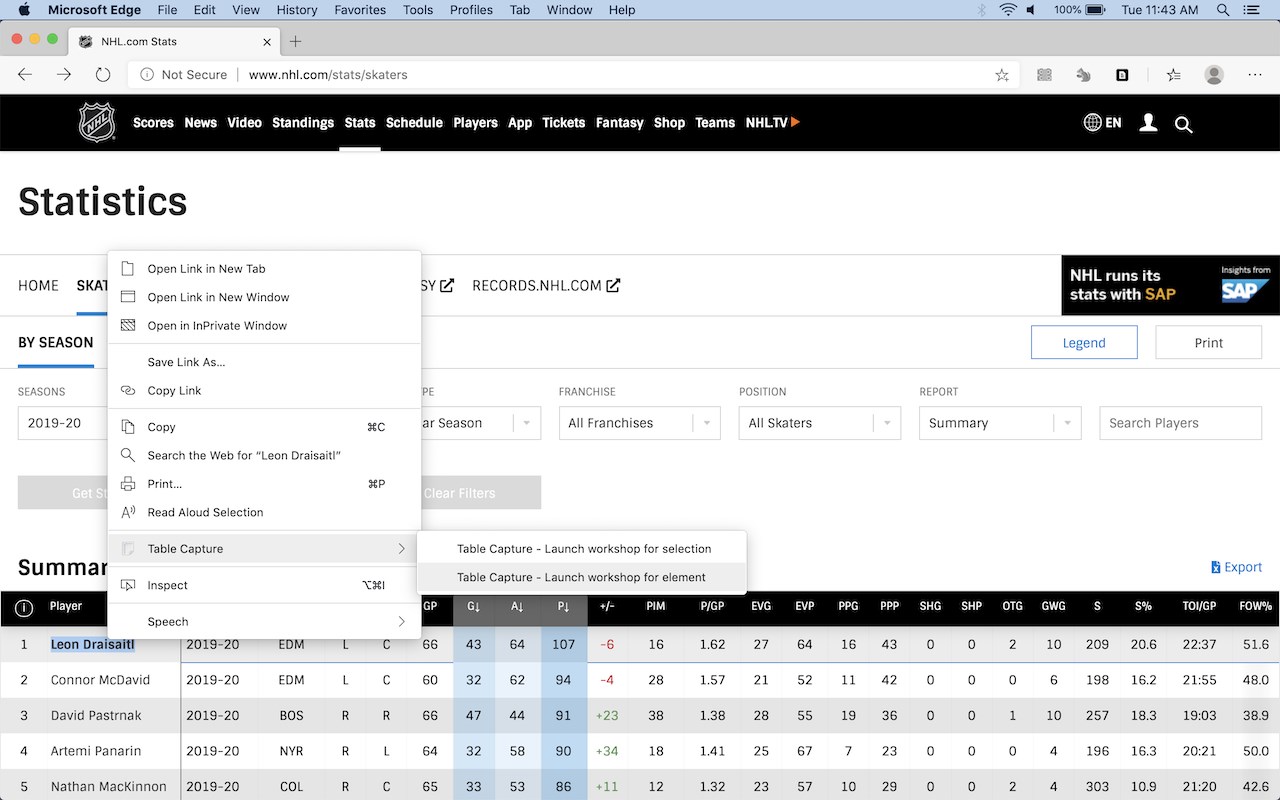Viewport: 1280px width, 800px height.
Task: Expand the Speech submenu
Action: [x=264, y=622]
